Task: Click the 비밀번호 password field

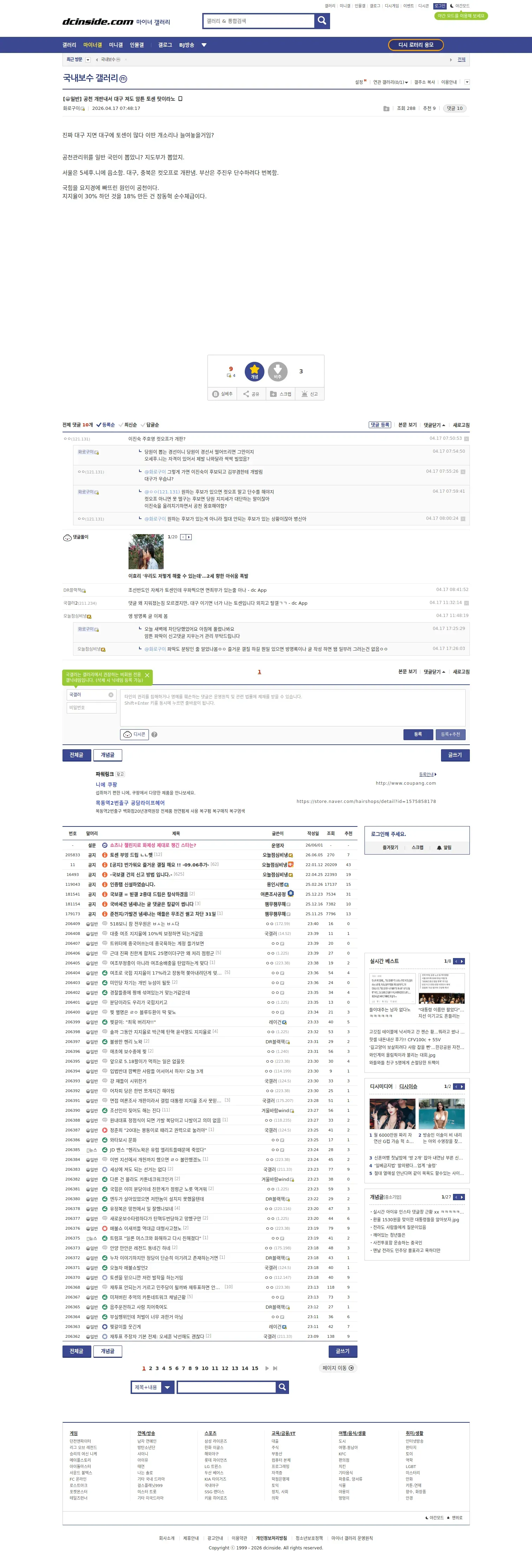Action: point(91,708)
